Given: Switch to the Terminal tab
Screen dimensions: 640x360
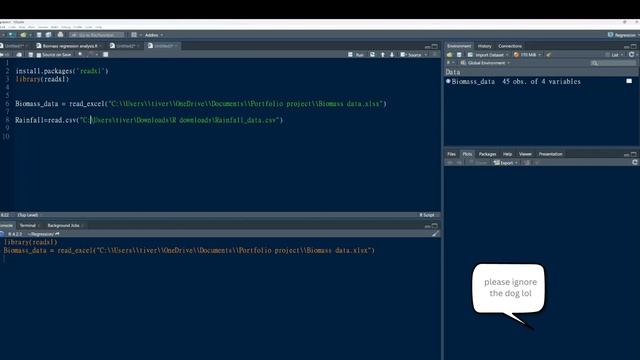Looking at the screenshot, I should coord(28,225).
